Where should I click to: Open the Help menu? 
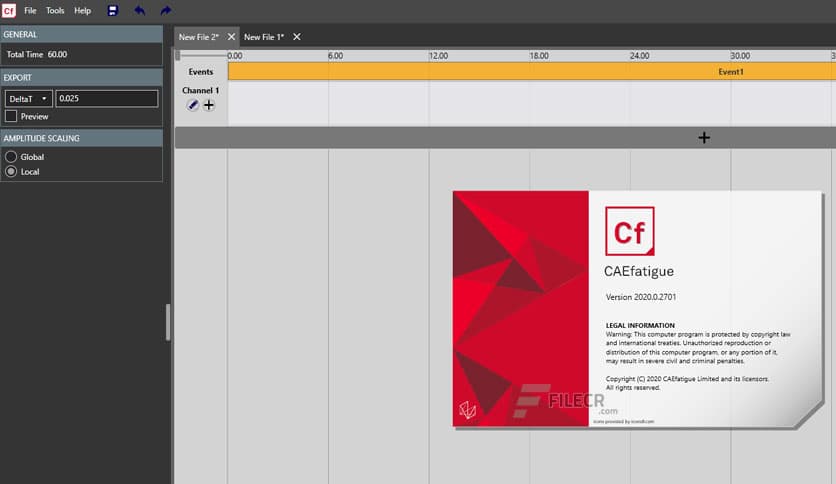82,11
